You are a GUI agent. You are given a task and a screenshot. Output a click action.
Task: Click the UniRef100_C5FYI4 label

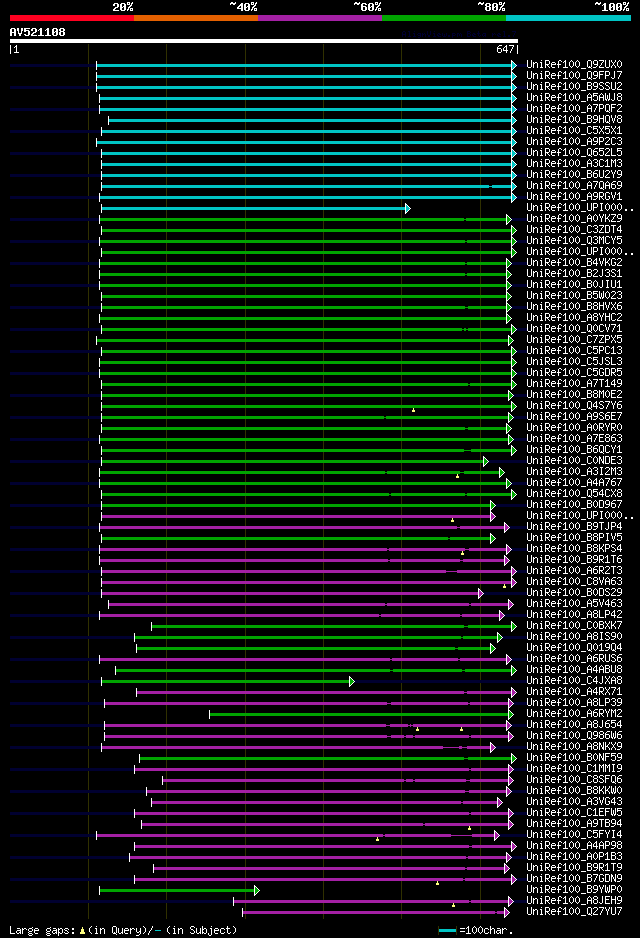point(574,835)
